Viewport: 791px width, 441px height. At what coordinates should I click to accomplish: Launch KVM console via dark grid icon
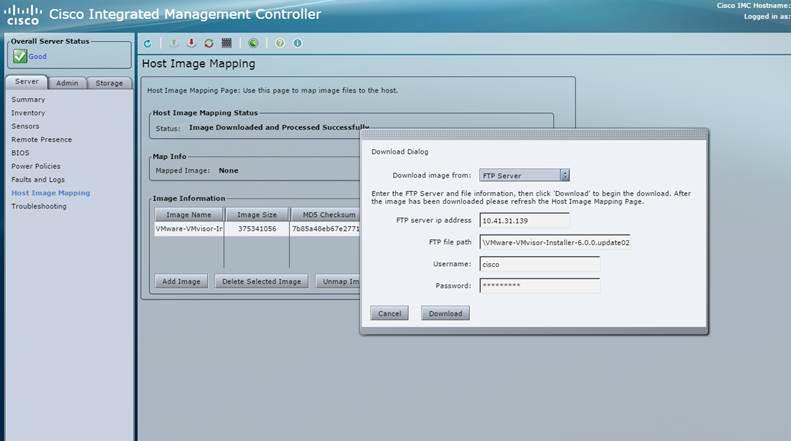coord(227,43)
